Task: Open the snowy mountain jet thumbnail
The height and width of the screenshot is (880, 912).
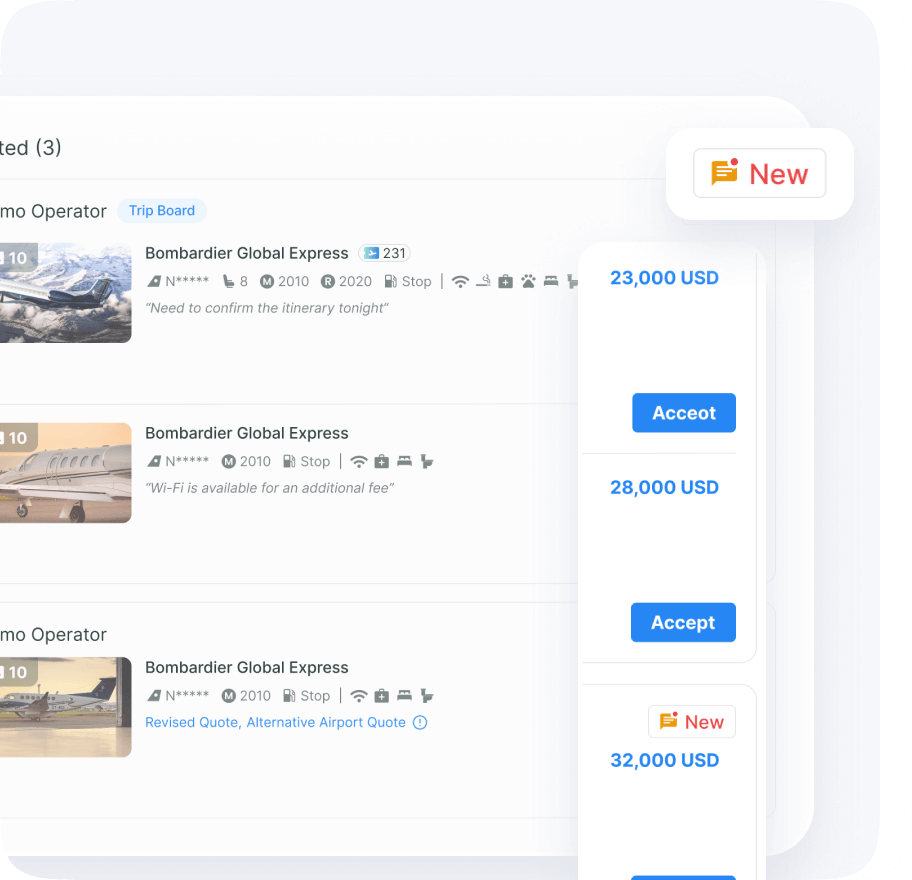Action: [66, 293]
